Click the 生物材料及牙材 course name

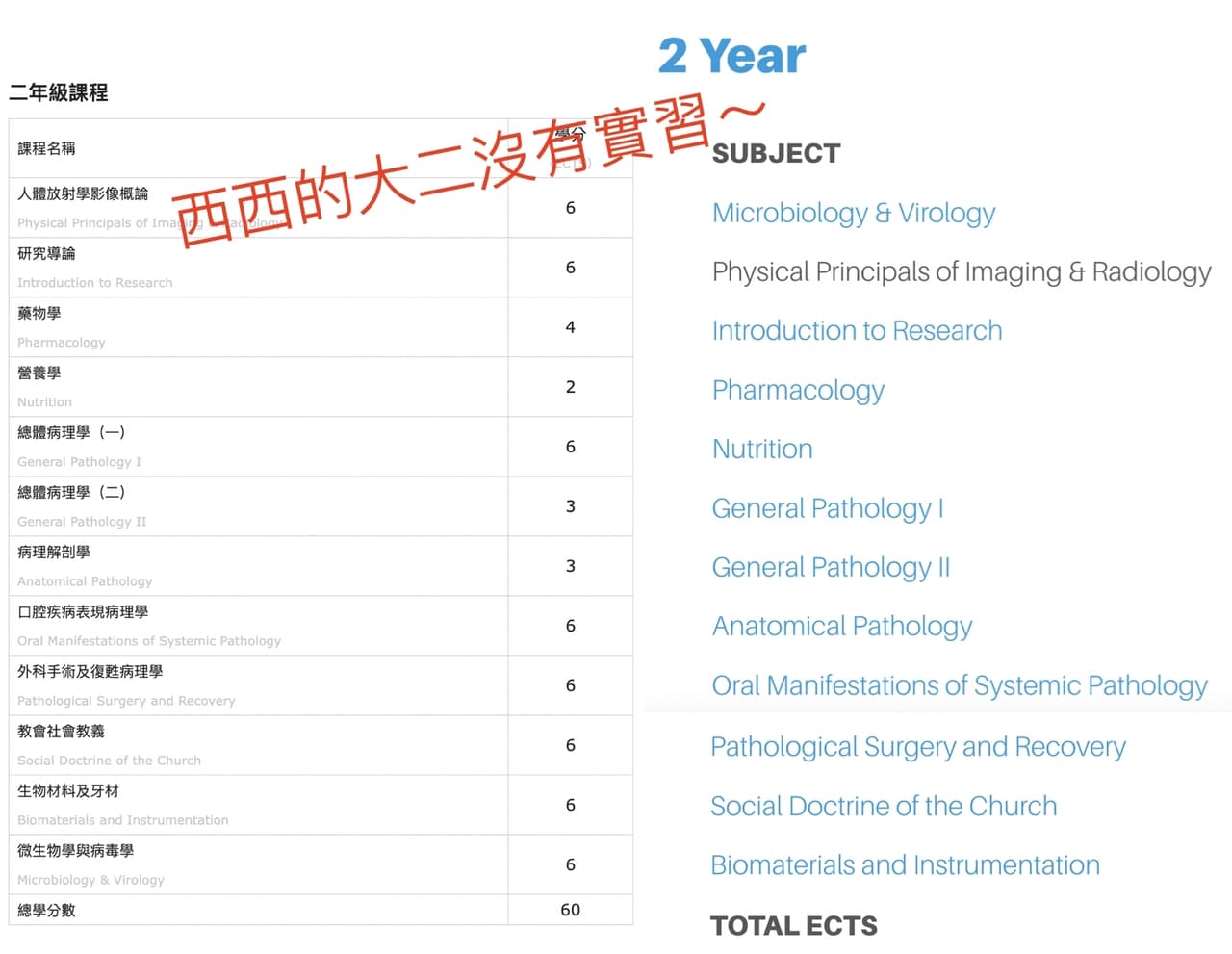(68, 790)
